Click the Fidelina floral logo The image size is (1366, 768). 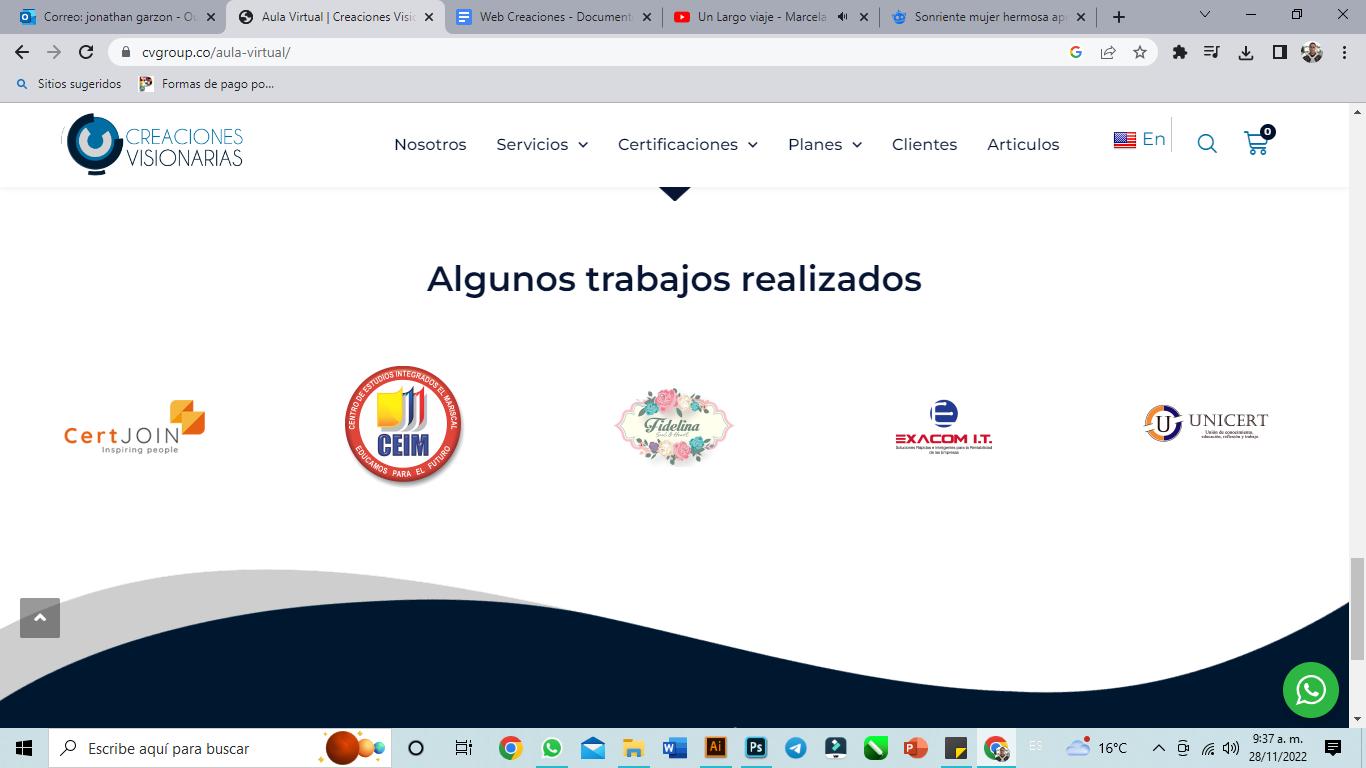click(674, 427)
